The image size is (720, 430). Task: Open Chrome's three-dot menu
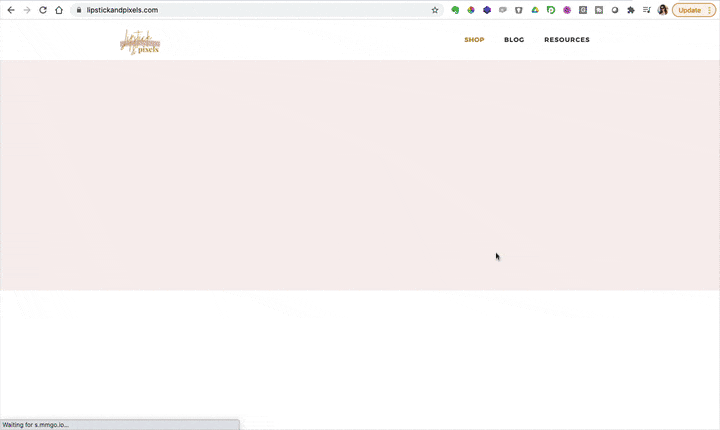coord(709,10)
